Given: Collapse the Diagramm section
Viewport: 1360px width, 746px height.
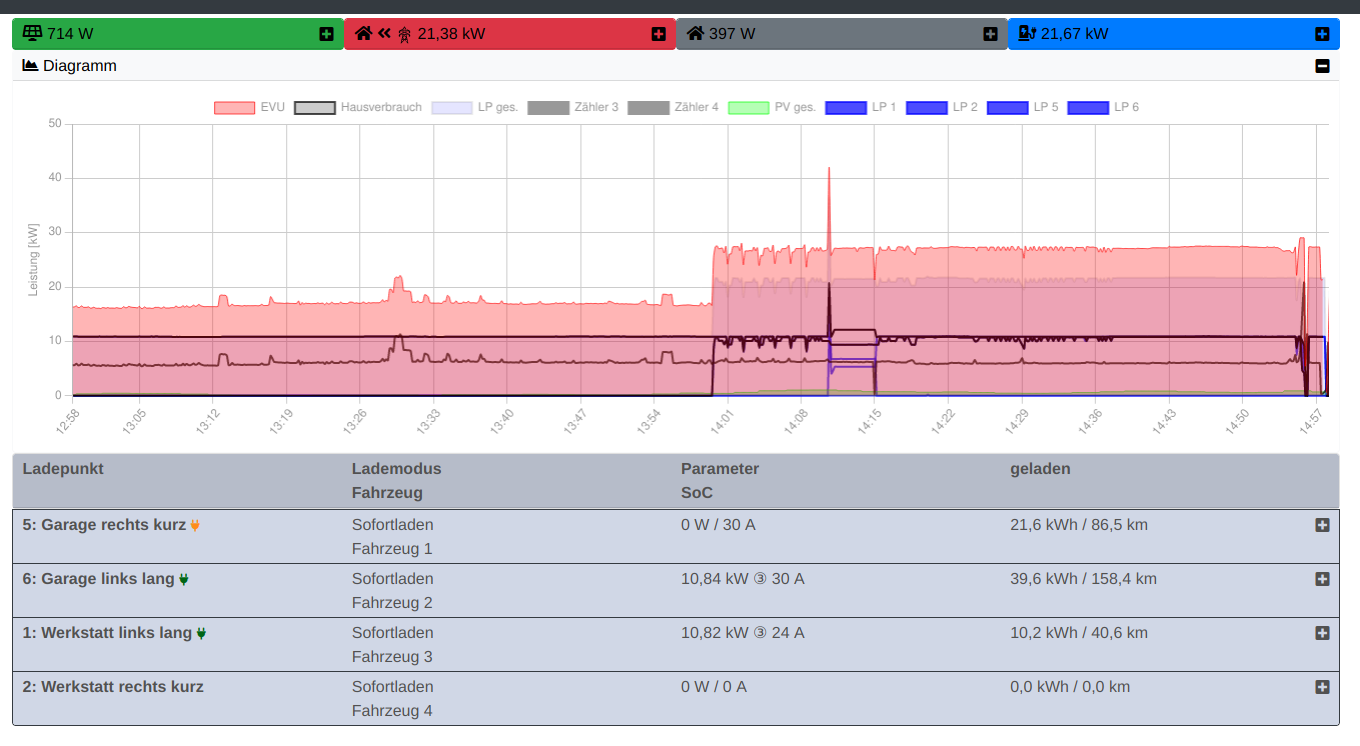Looking at the screenshot, I should click(1322, 66).
